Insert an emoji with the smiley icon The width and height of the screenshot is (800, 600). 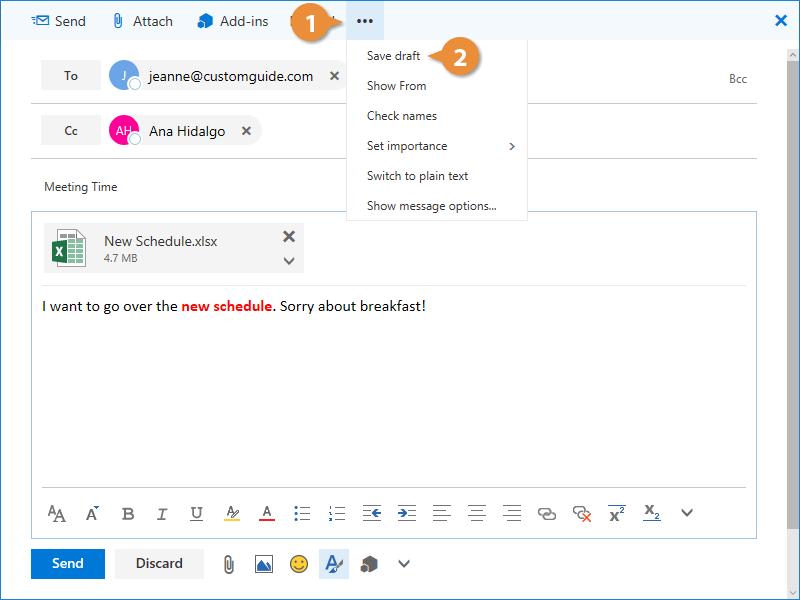tap(299, 564)
